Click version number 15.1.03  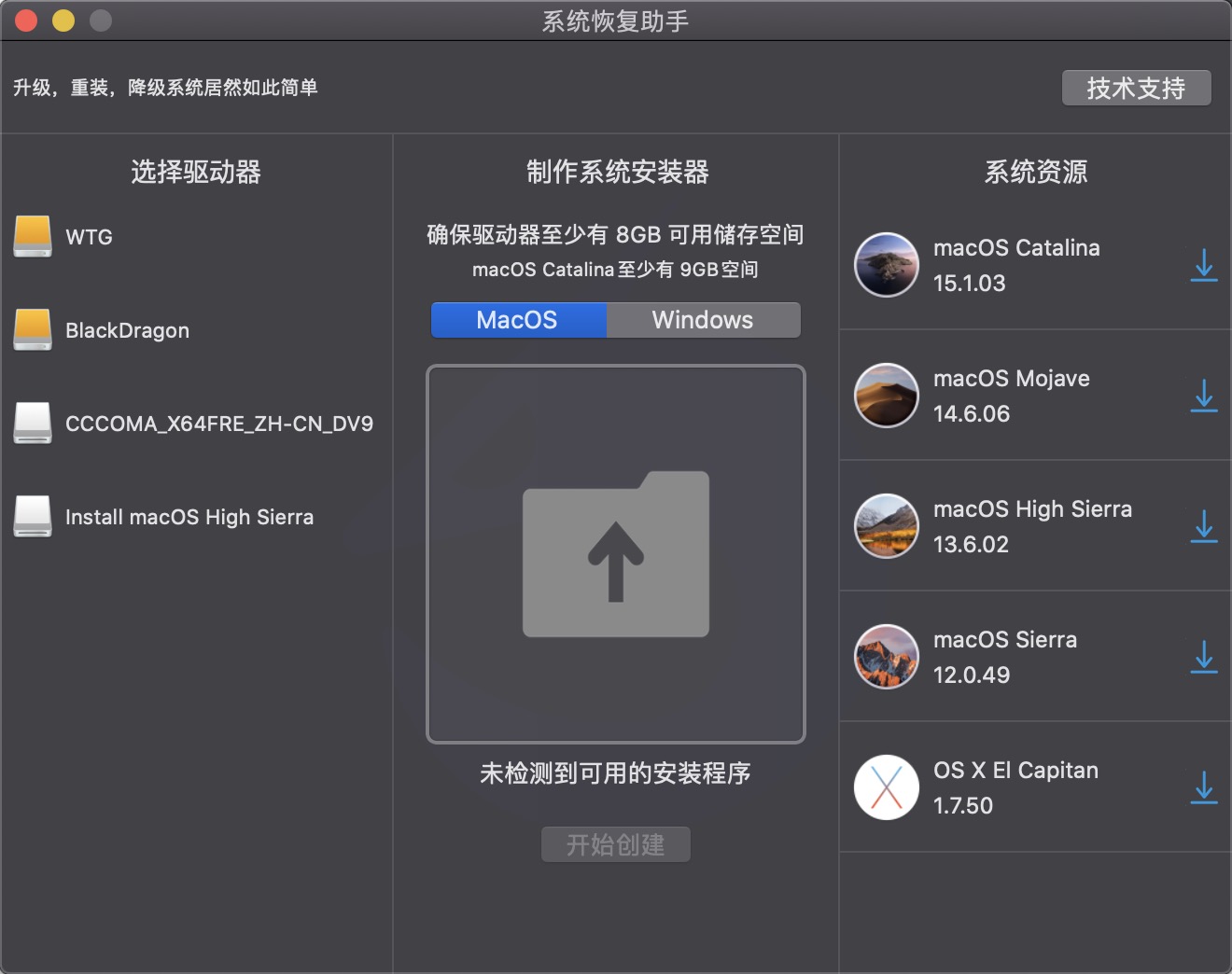click(970, 283)
